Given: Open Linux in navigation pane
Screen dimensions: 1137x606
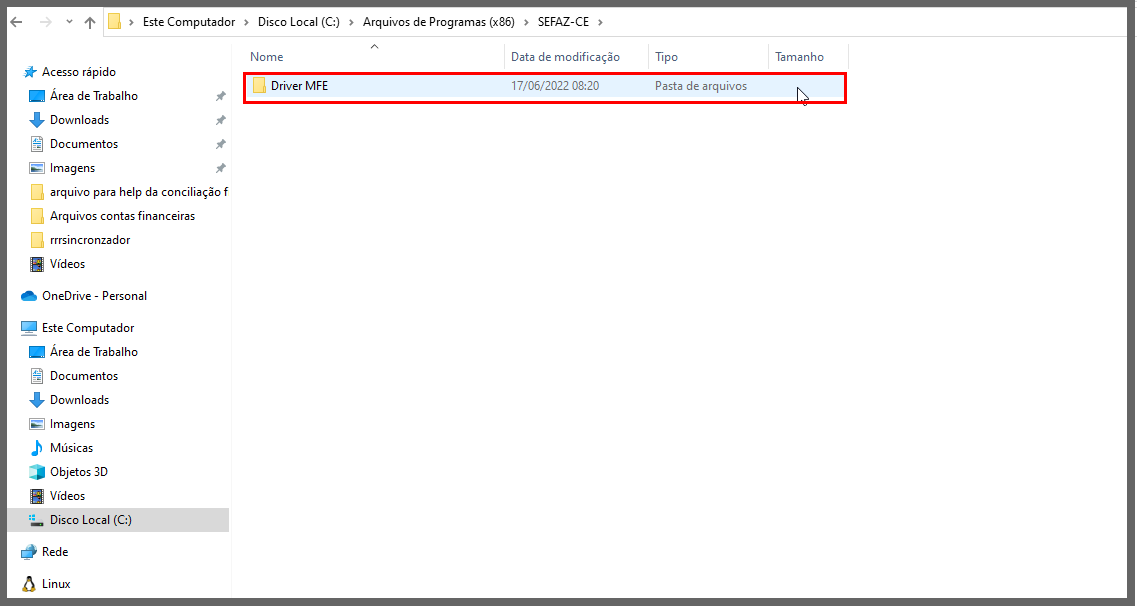Looking at the screenshot, I should tap(56, 584).
